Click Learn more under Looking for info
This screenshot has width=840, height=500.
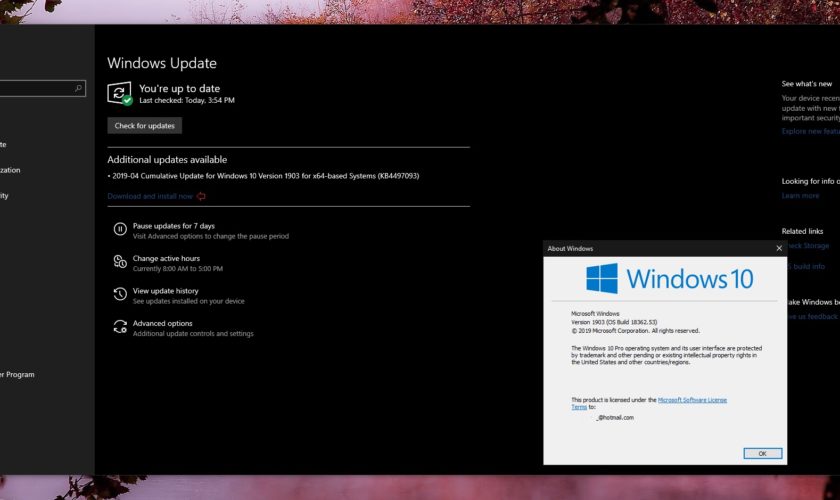point(800,196)
